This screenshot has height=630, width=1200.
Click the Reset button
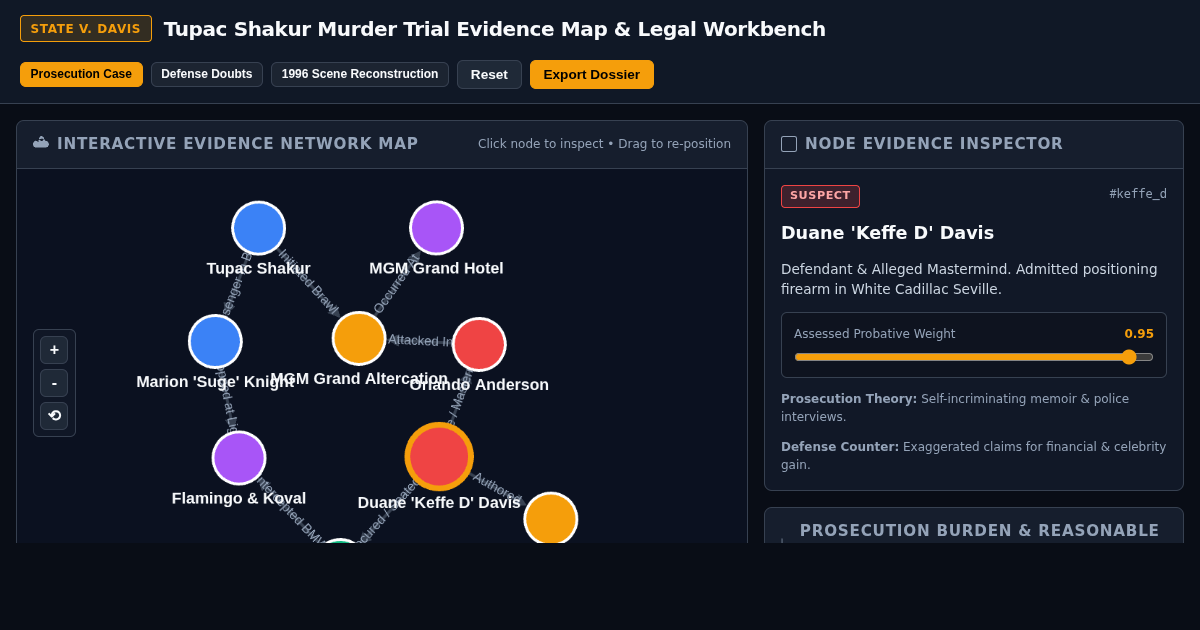[x=489, y=74]
